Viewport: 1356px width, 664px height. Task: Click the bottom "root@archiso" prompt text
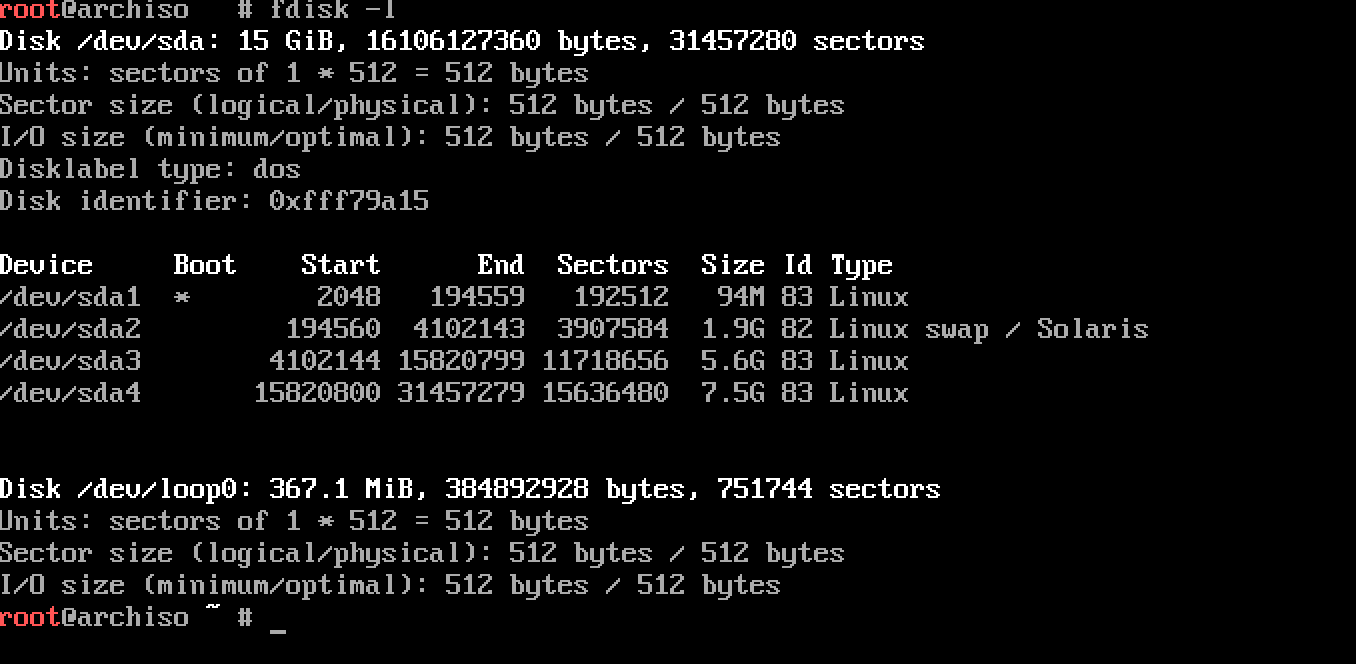point(94,617)
